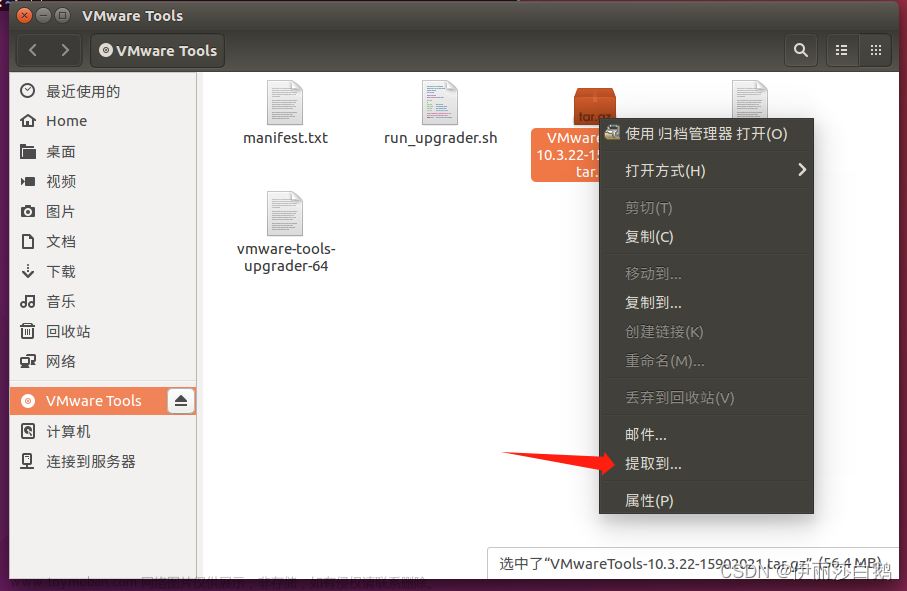Open 回收站 in sidebar

click(103, 331)
